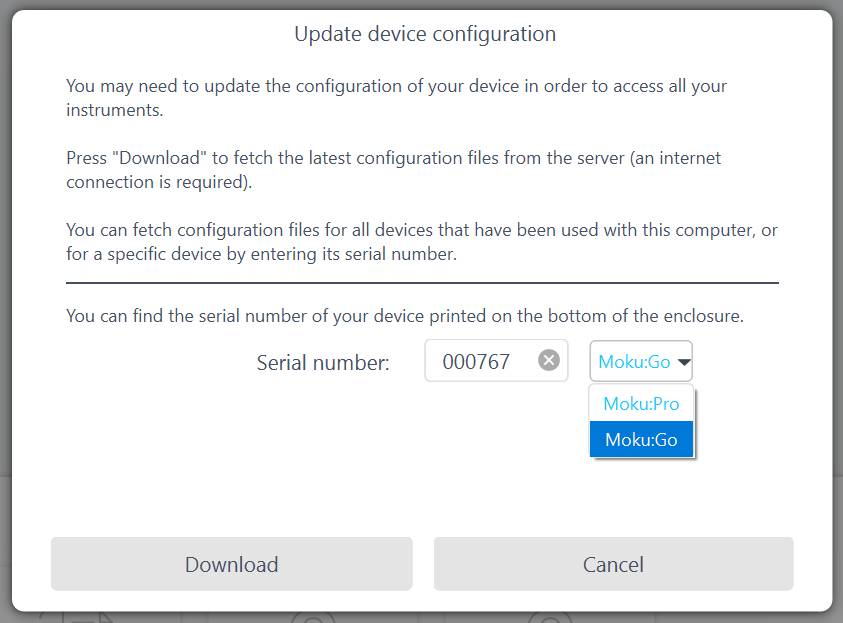This screenshot has width=843, height=623.
Task: Start the Download of configuration files
Action: click(232, 564)
